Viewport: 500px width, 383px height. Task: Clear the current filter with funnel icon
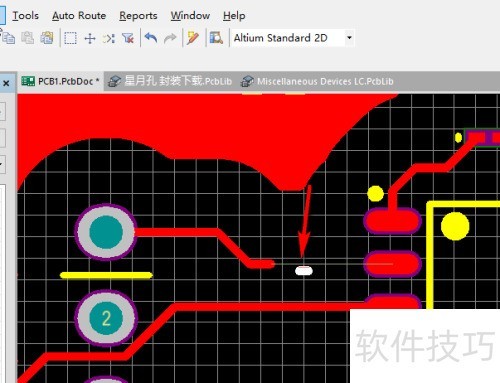[x=128, y=38]
